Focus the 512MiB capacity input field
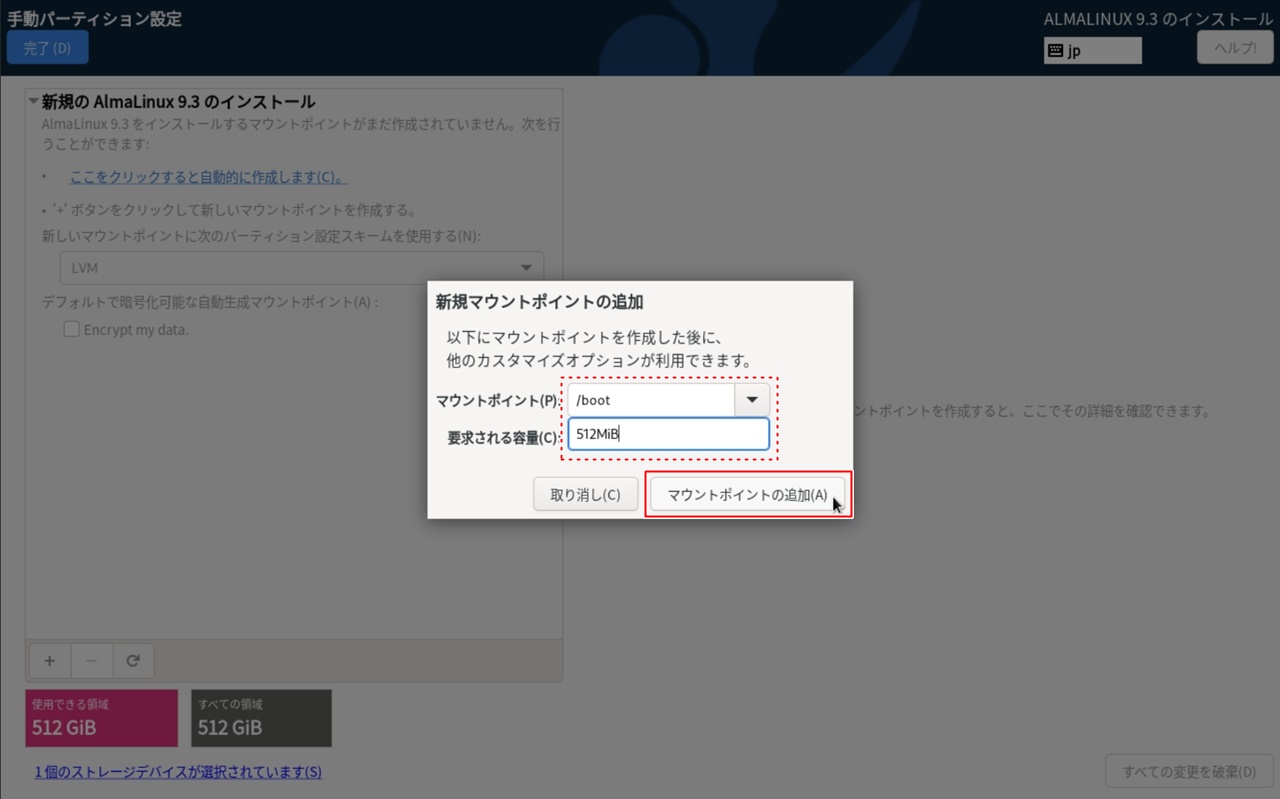Image resolution: width=1280 pixels, height=799 pixels. click(668, 434)
